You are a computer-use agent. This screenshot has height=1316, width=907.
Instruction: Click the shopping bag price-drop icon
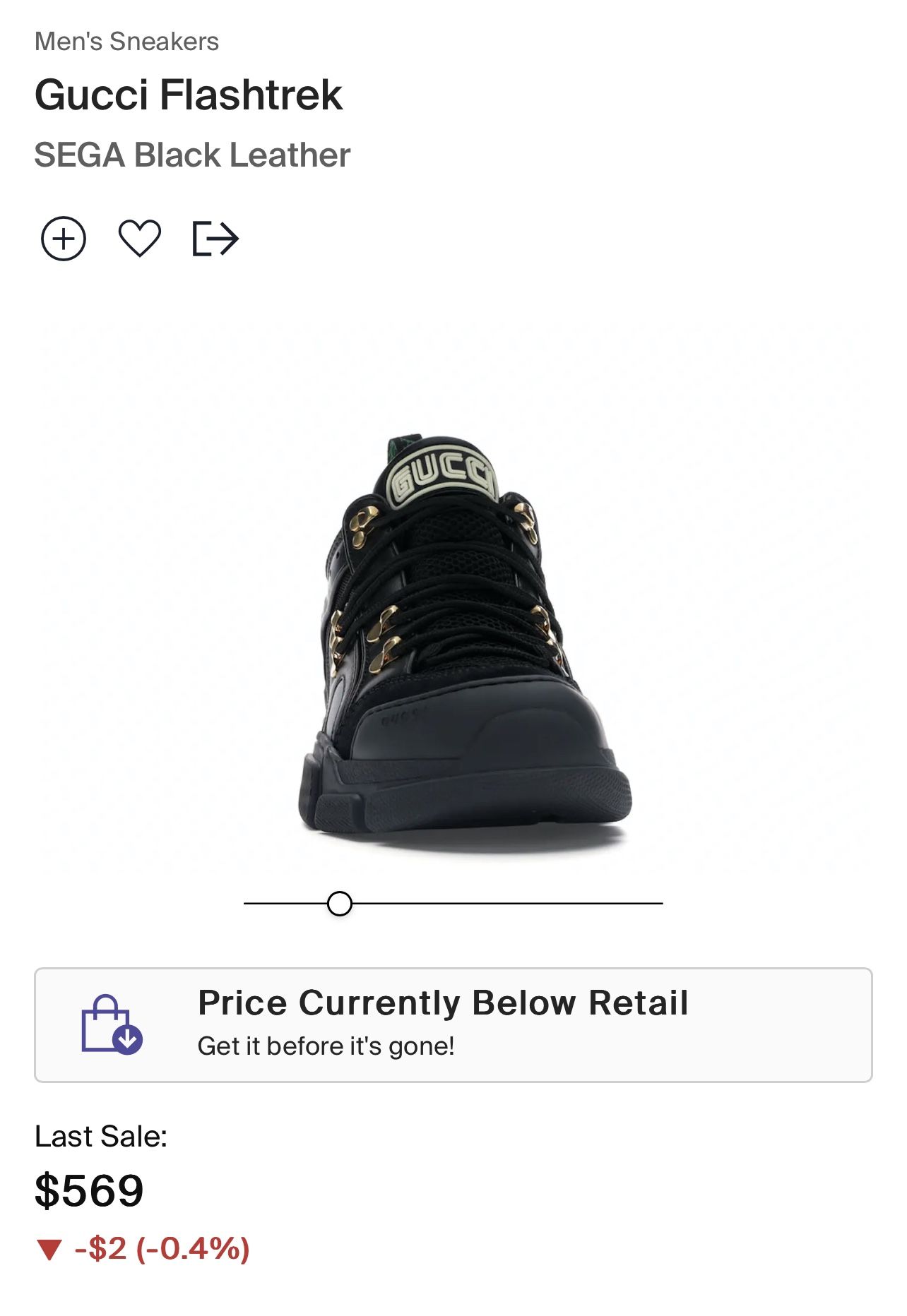click(x=112, y=1024)
